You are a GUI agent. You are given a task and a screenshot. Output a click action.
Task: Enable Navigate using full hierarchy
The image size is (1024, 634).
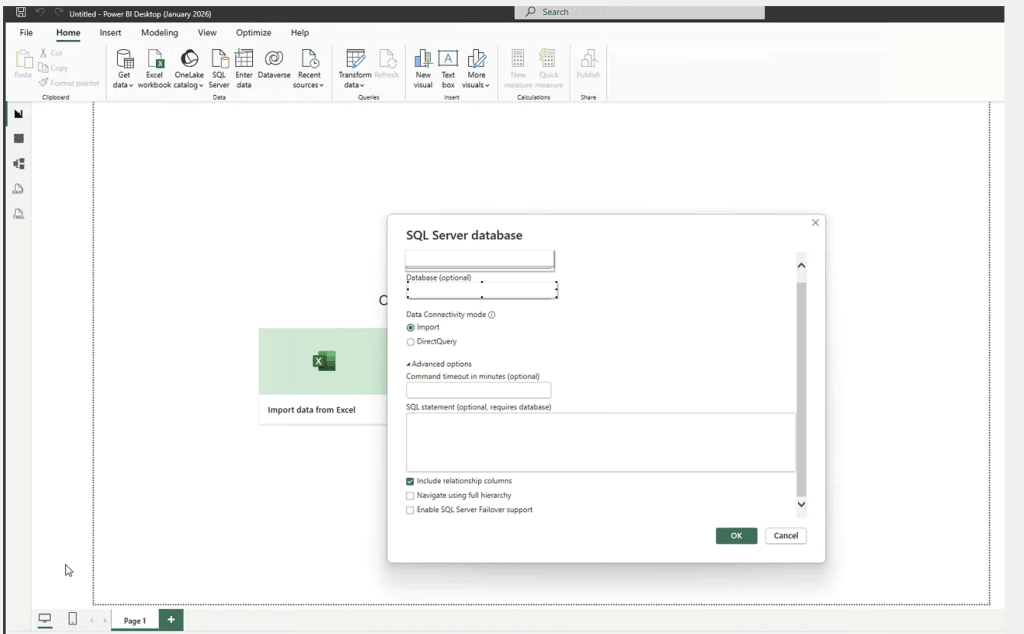410,495
